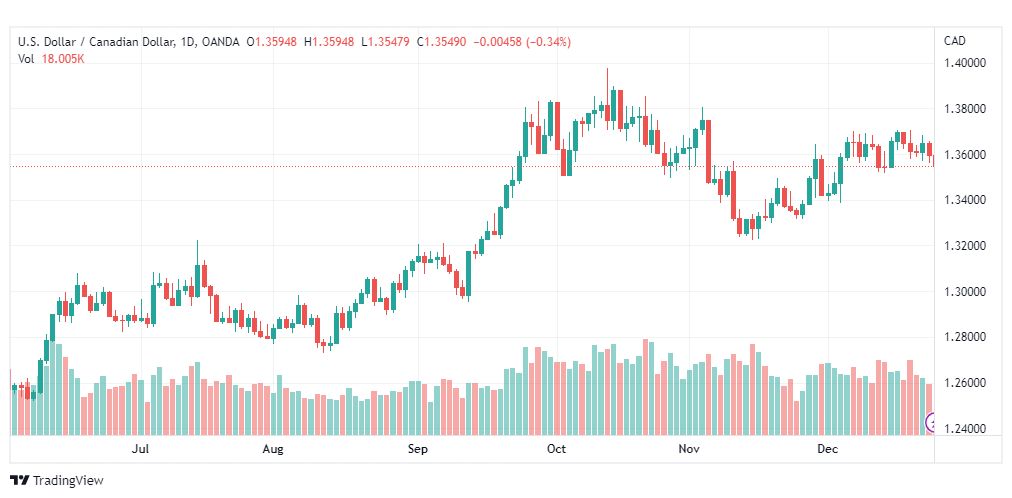
Task: Click the TradingView logo icon
Action: [20, 481]
